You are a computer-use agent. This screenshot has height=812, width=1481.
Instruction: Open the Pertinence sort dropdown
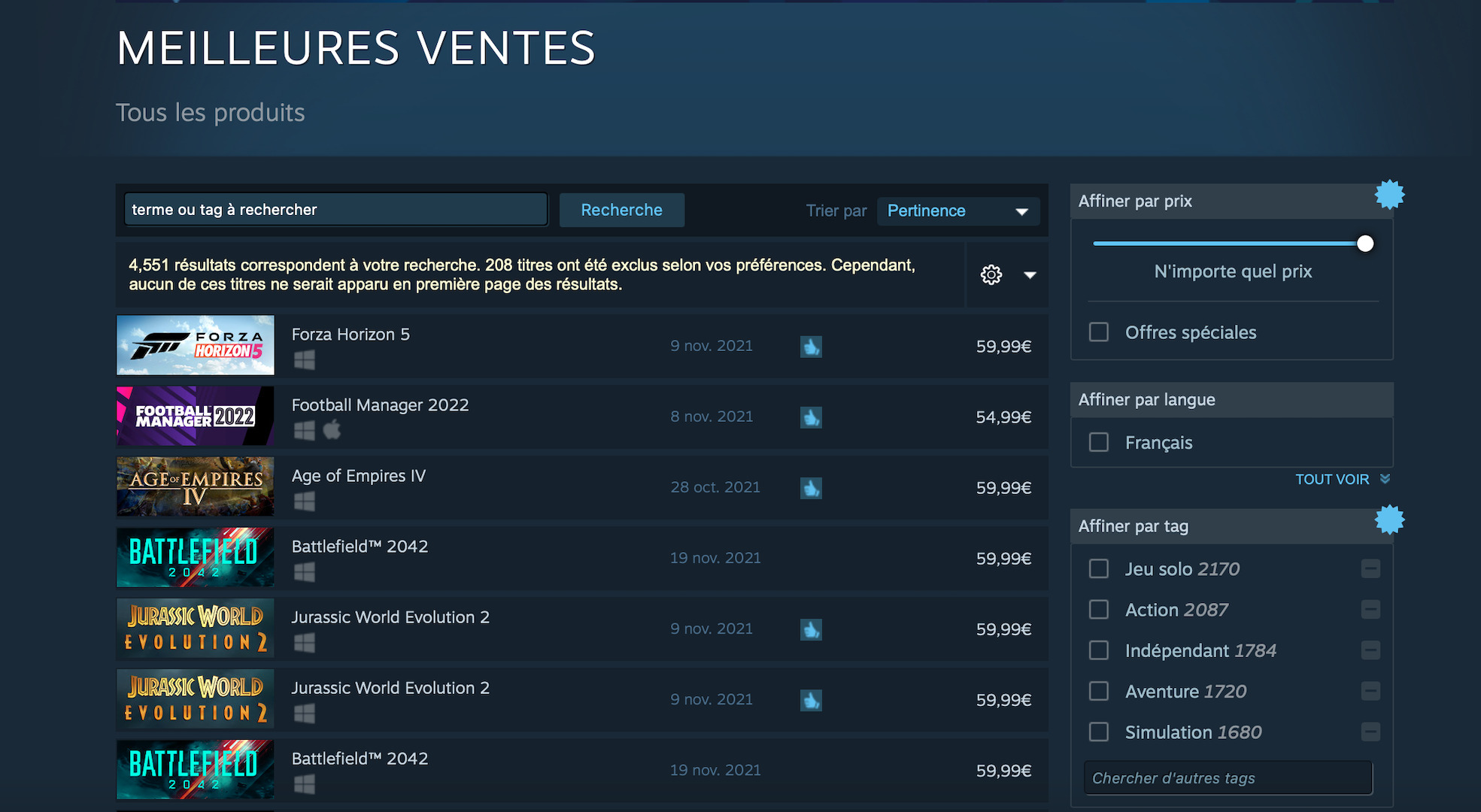click(x=958, y=211)
